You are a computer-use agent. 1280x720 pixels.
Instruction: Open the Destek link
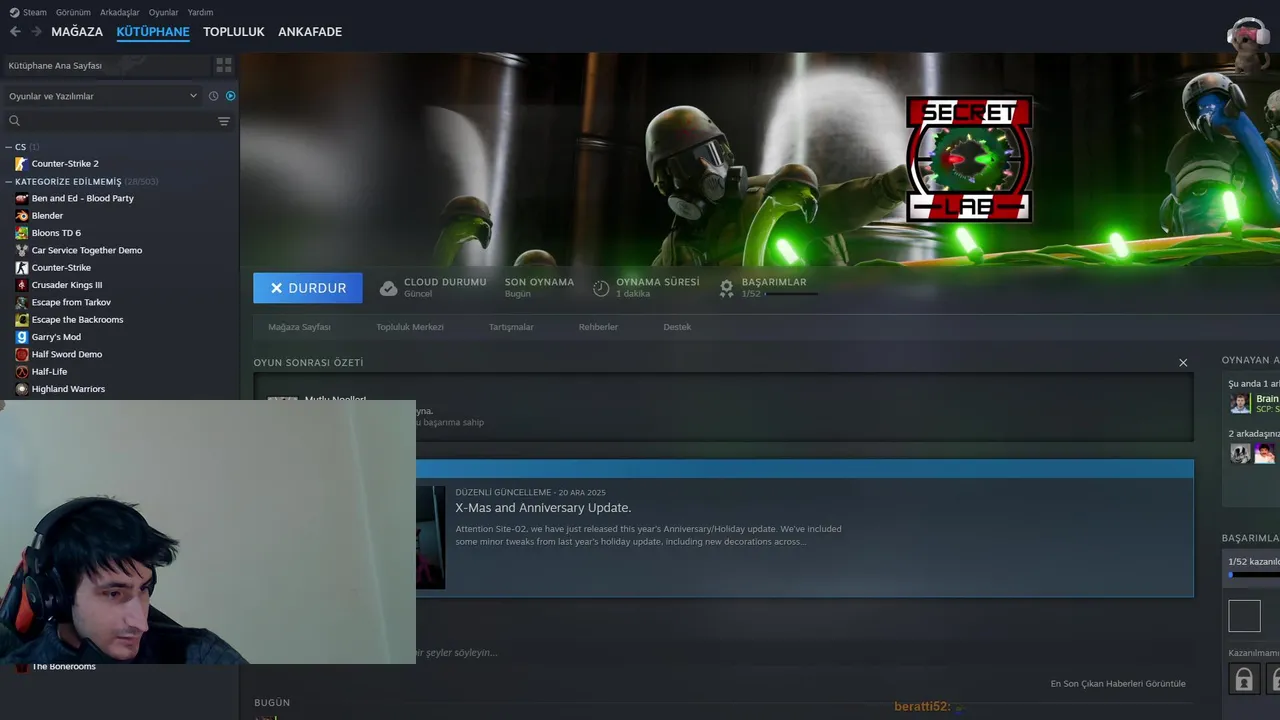[x=677, y=327]
